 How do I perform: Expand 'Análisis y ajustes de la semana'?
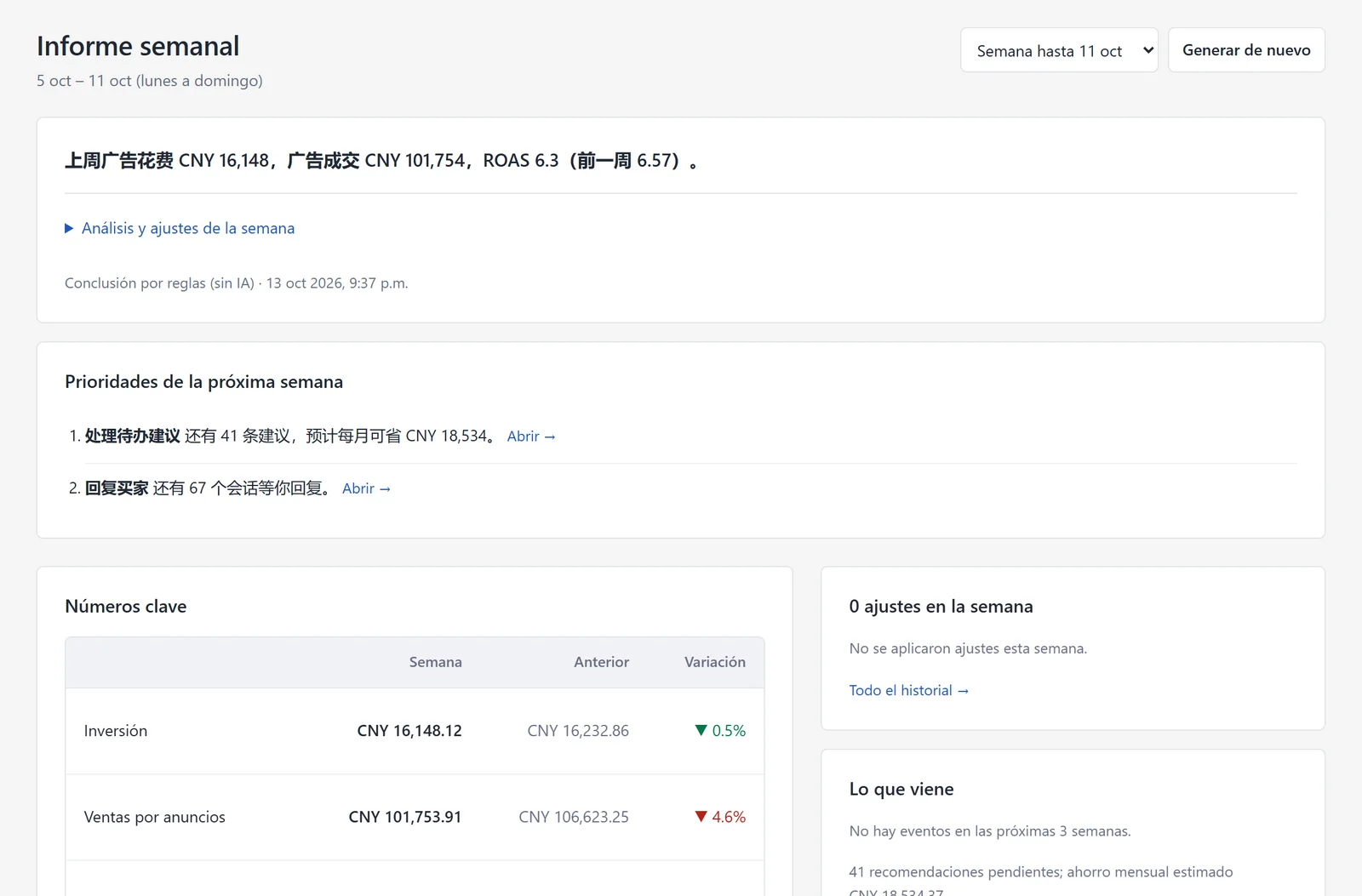tap(180, 228)
